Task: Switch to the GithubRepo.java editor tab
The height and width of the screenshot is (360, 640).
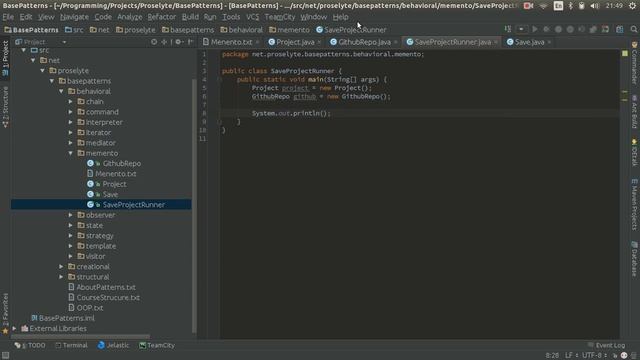Action: [364, 42]
